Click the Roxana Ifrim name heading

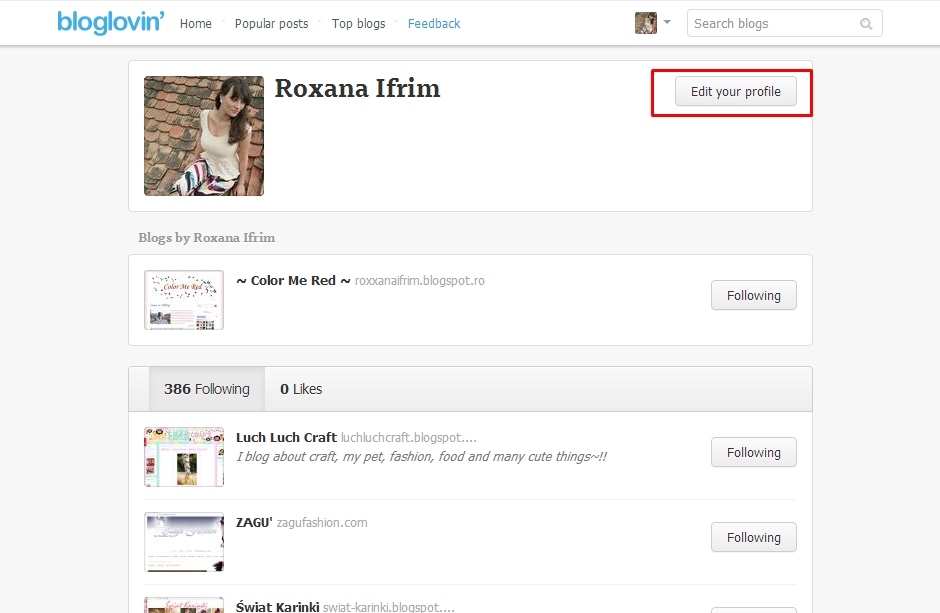click(x=357, y=89)
